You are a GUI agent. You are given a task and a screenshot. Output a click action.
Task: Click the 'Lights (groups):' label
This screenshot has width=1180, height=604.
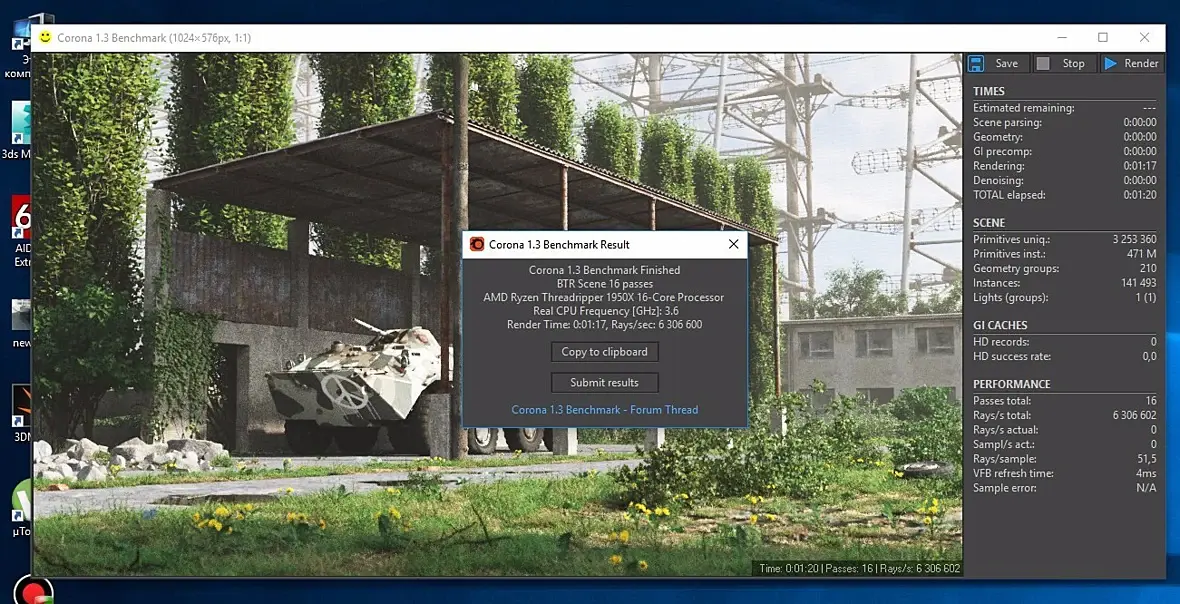coord(1010,297)
